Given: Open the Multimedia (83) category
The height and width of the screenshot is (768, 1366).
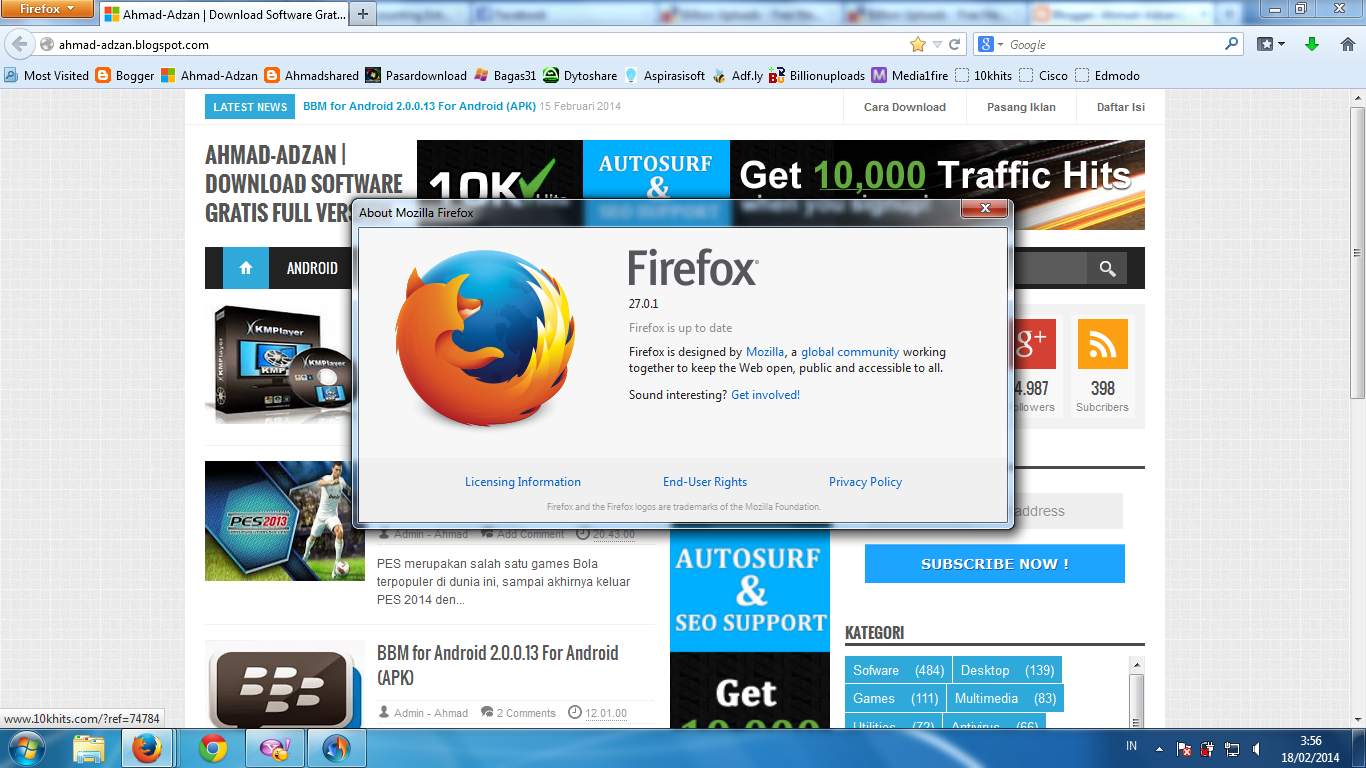Looking at the screenshot, I should (1005, 698).
